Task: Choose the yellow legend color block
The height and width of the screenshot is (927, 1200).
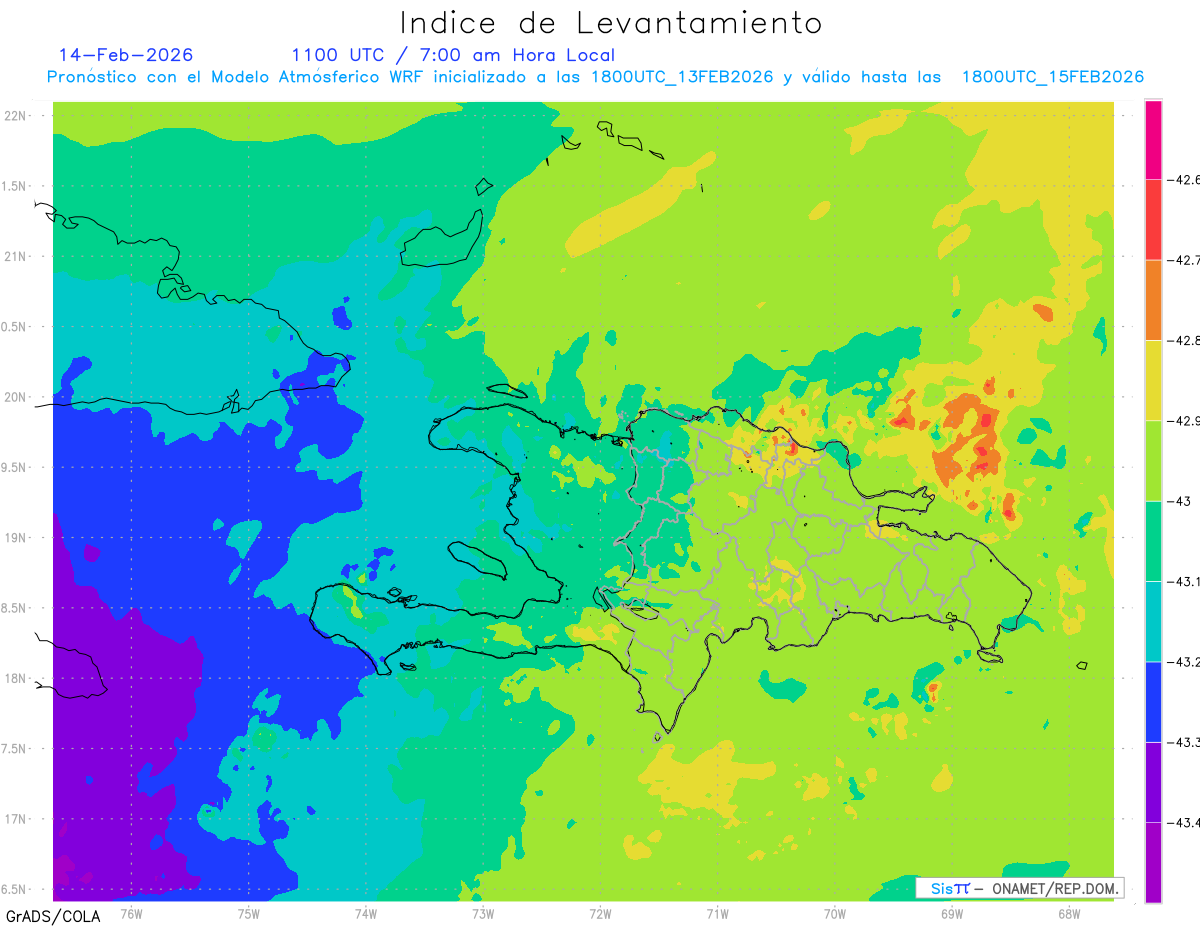Action: (1153, 381)
